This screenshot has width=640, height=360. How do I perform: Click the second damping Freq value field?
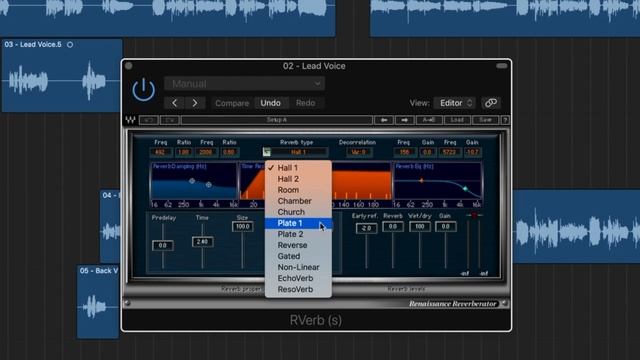[x=206, y=152]
